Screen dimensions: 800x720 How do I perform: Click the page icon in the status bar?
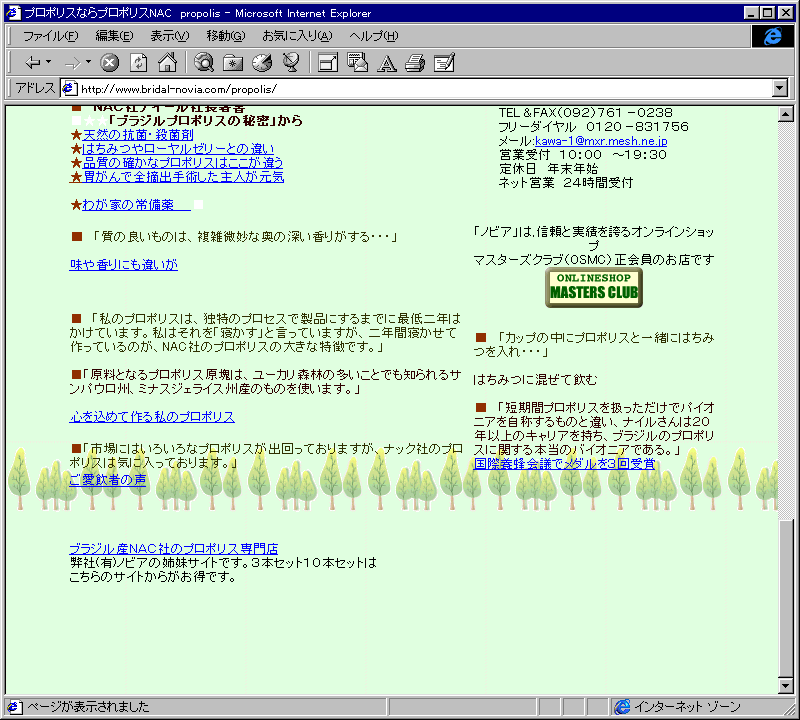14,707
